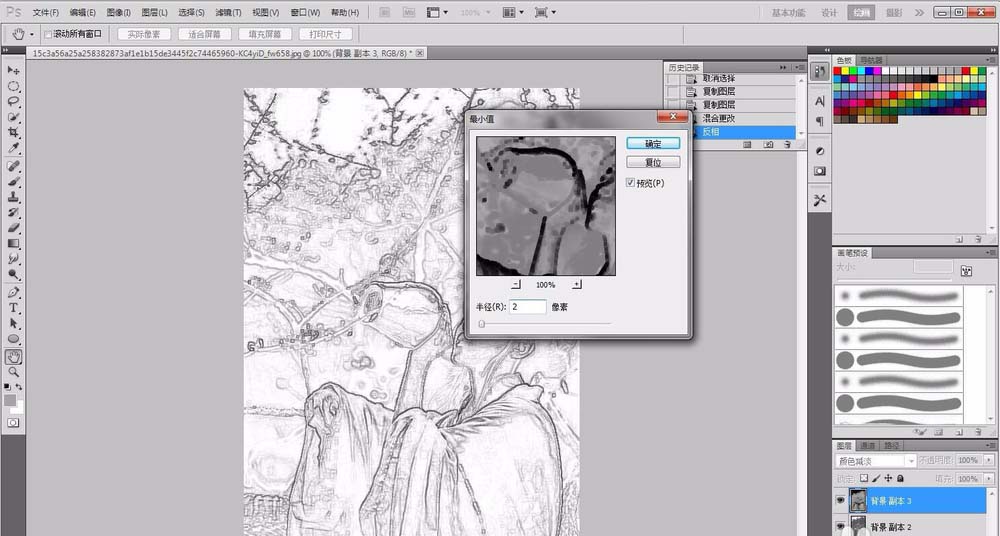Select the Gradient tool
The width and height of the screenshot is (1000, 536).
click(x=14, y=243)
